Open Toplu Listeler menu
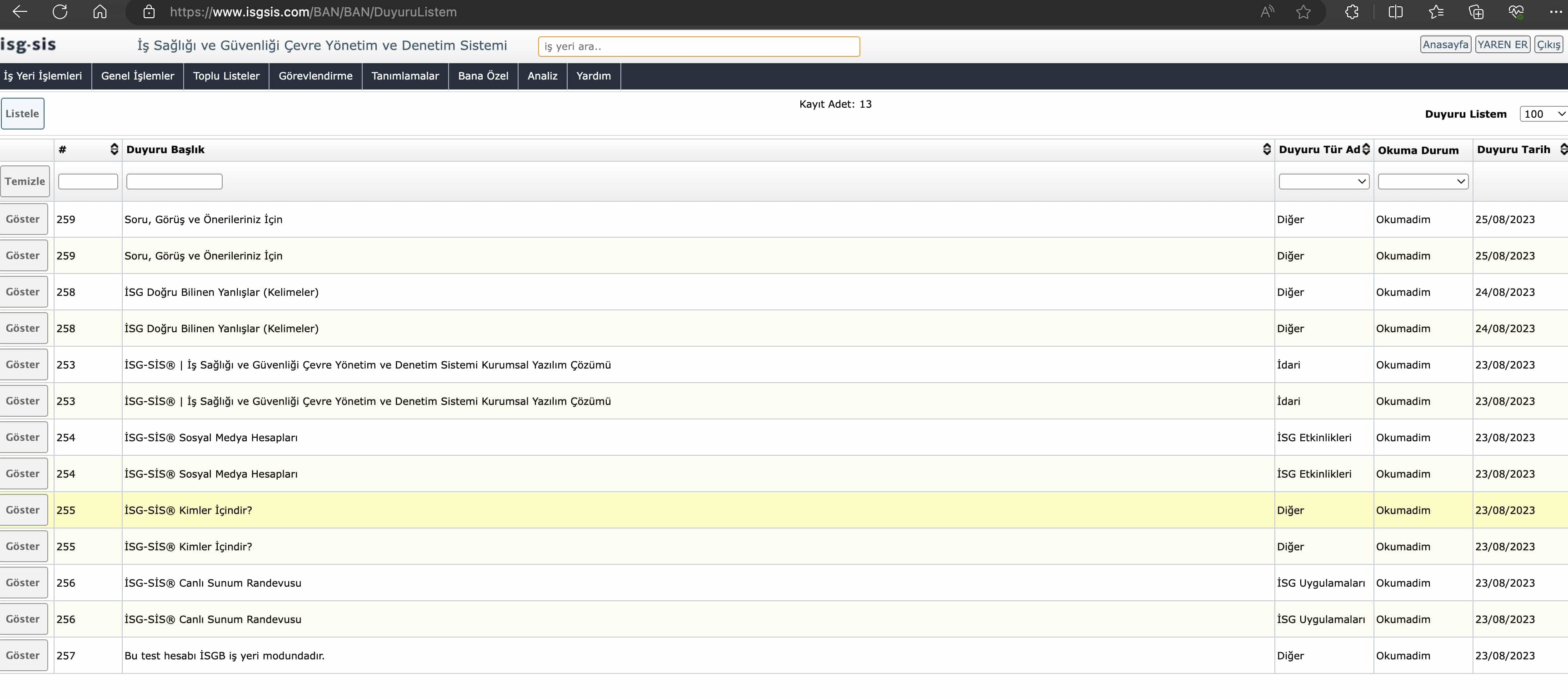1568x698 pixels. (226, 76)
